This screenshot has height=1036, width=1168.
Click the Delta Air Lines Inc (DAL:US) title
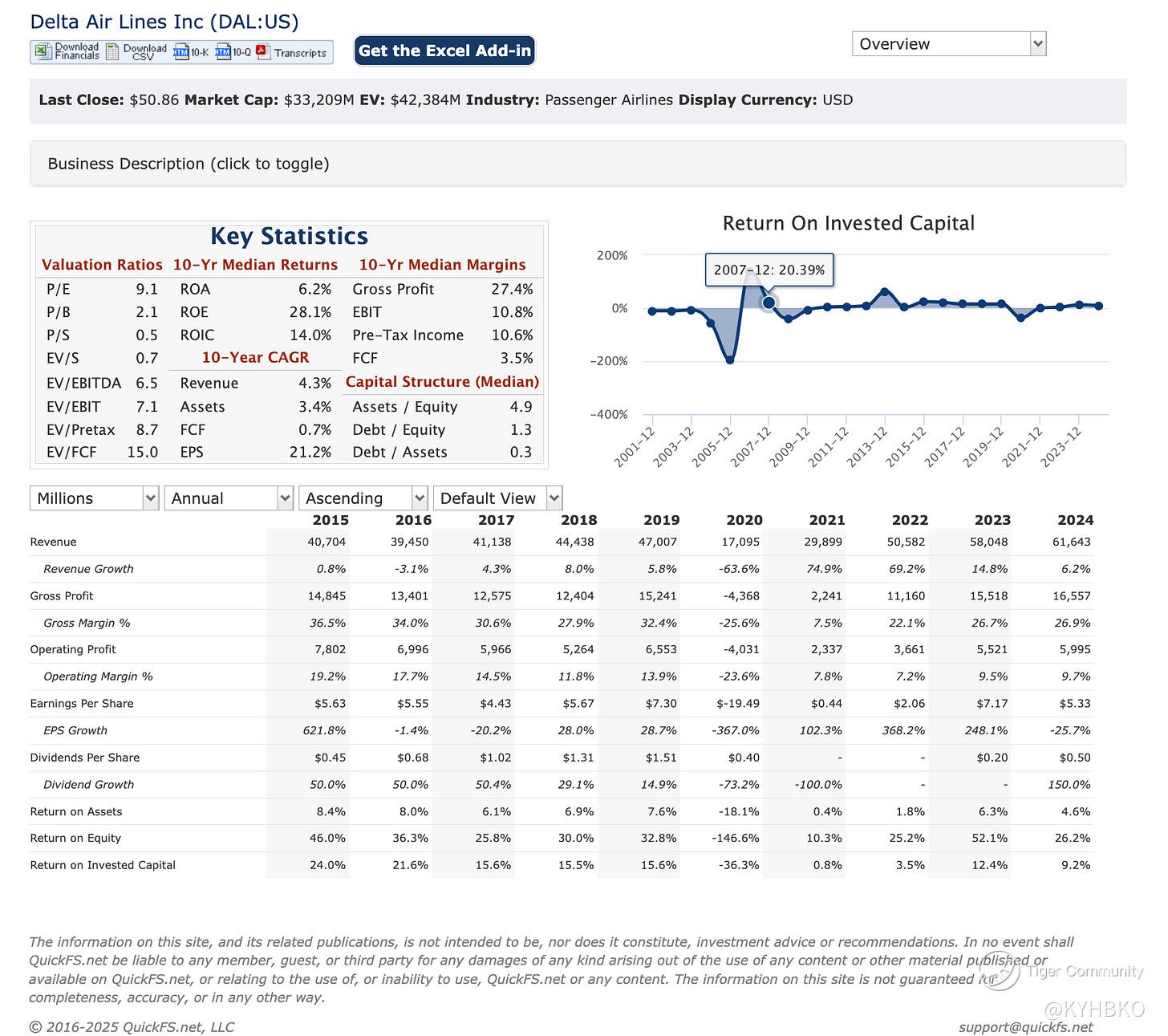point(164,22)
